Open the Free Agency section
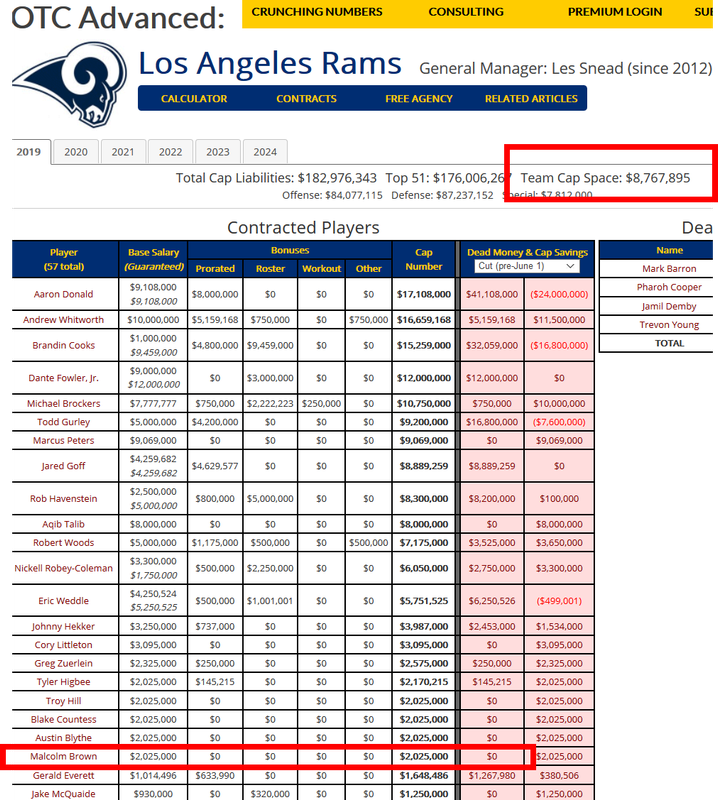Viewport: 718px width, 800px height. (x=419, y=98)
